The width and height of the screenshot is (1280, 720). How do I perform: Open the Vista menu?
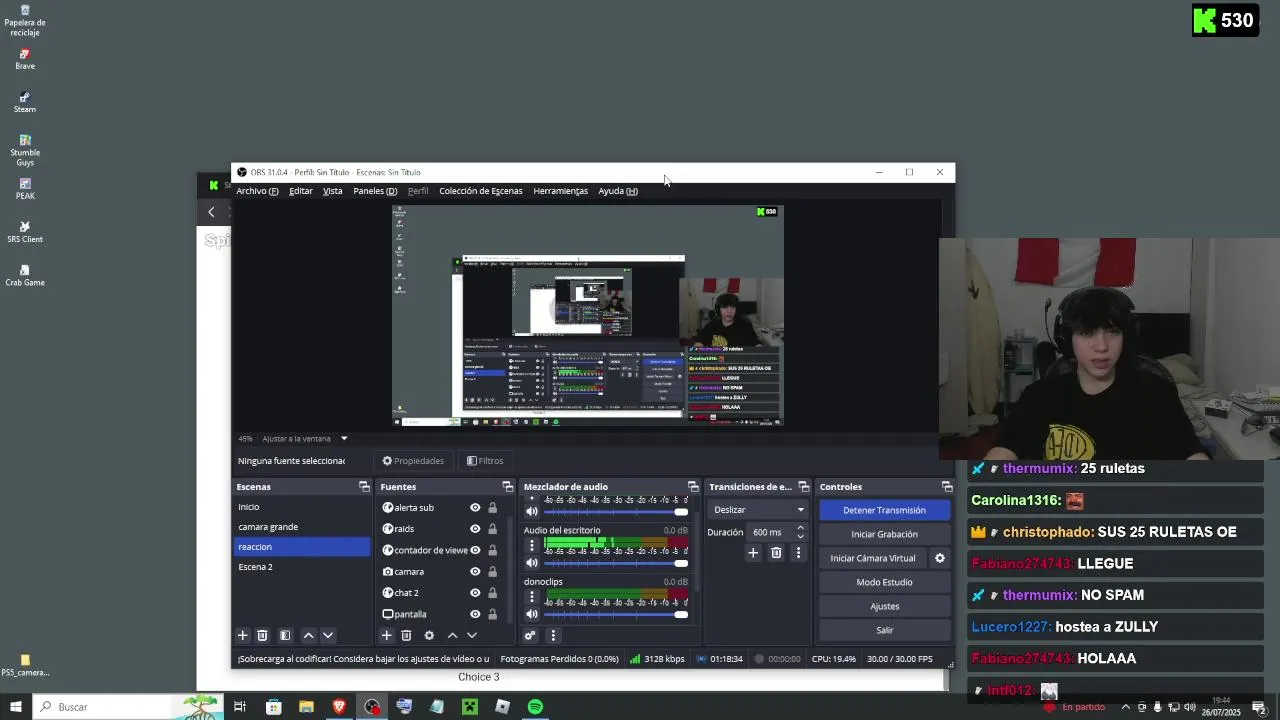click(333, 191)
